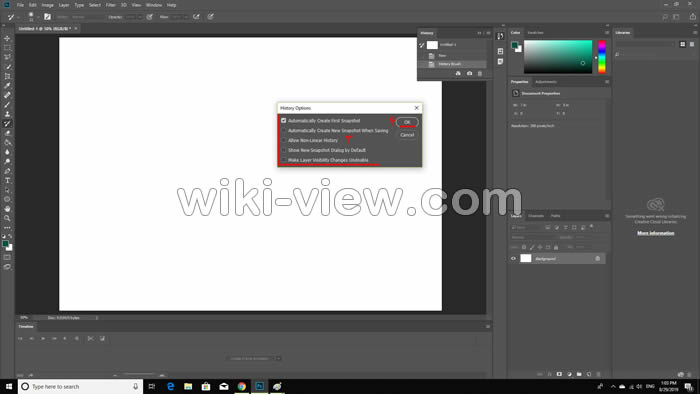Select the Clone Stamp tool
The image size is (700, 394).
[x=7, y=114]
